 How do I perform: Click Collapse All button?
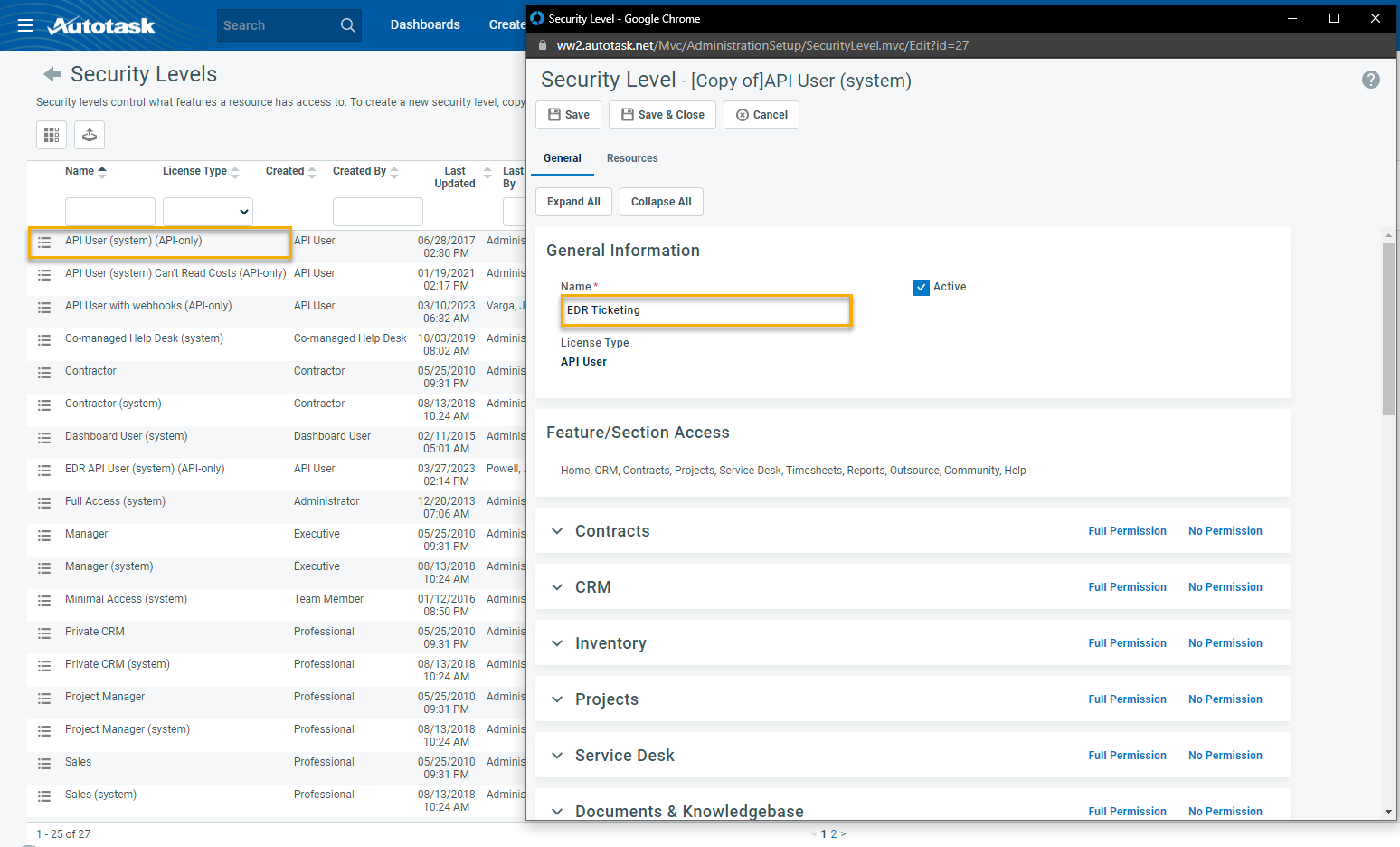661,202
